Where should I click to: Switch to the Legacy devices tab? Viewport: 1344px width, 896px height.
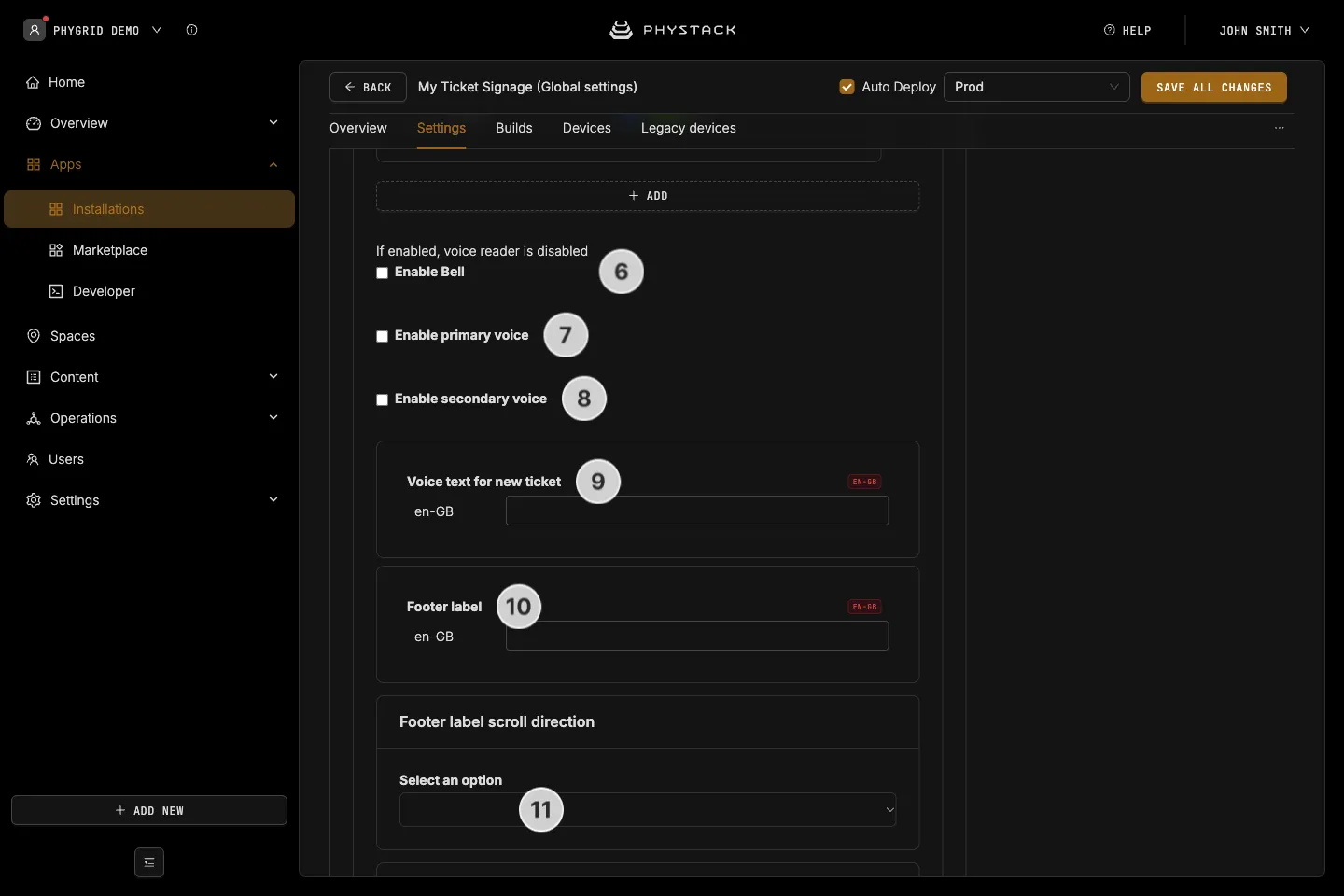[x=689, y=128]
